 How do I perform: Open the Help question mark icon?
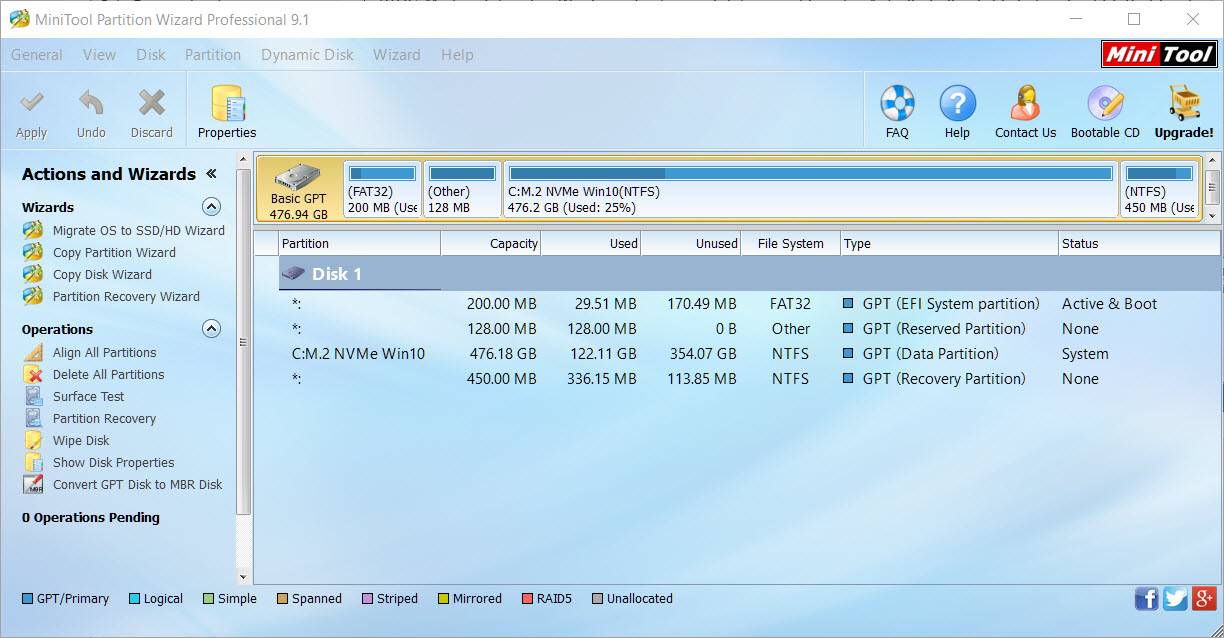[x=957, y=103]
